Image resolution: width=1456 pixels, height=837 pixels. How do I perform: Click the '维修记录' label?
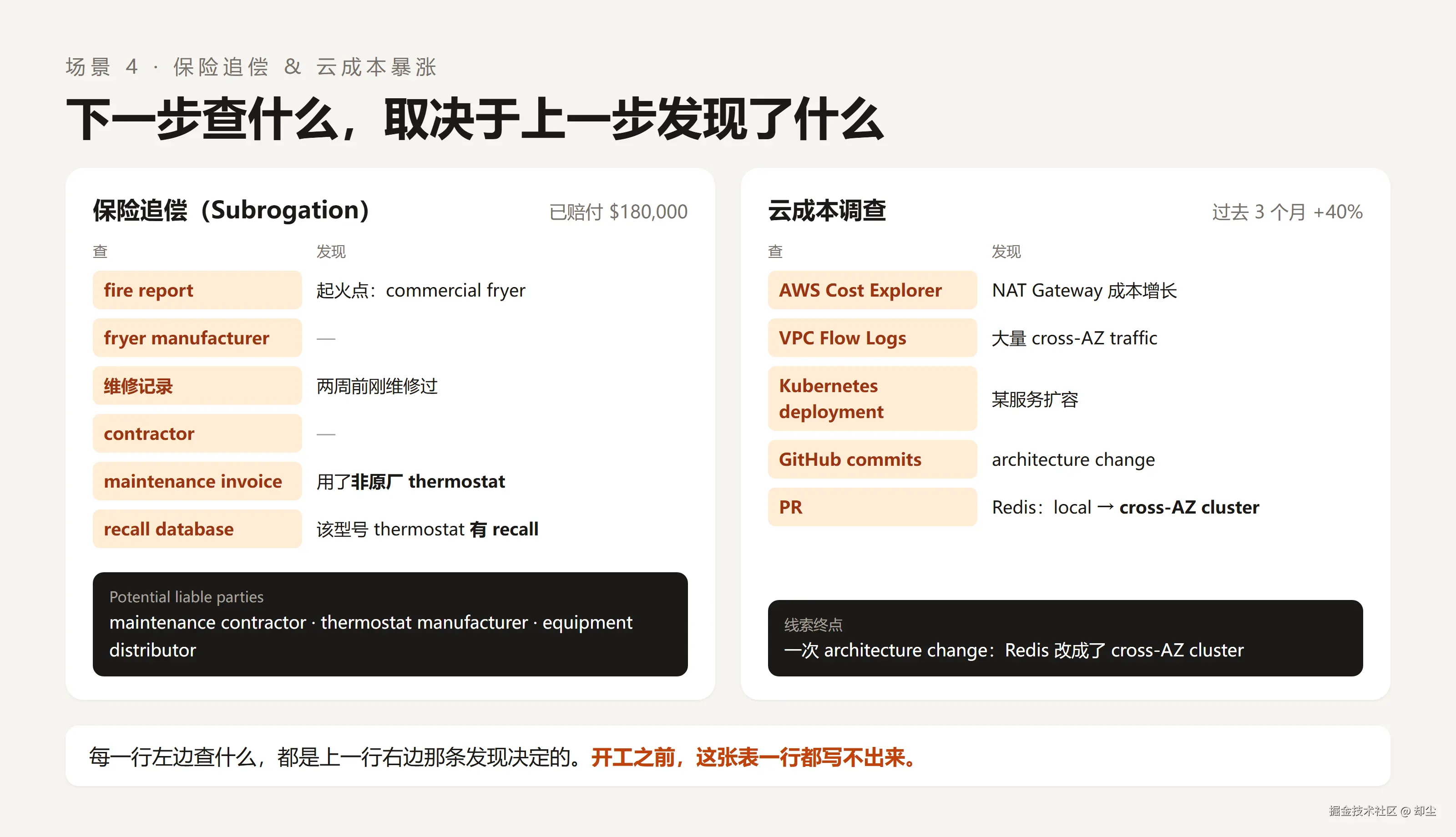coord(197,386)
